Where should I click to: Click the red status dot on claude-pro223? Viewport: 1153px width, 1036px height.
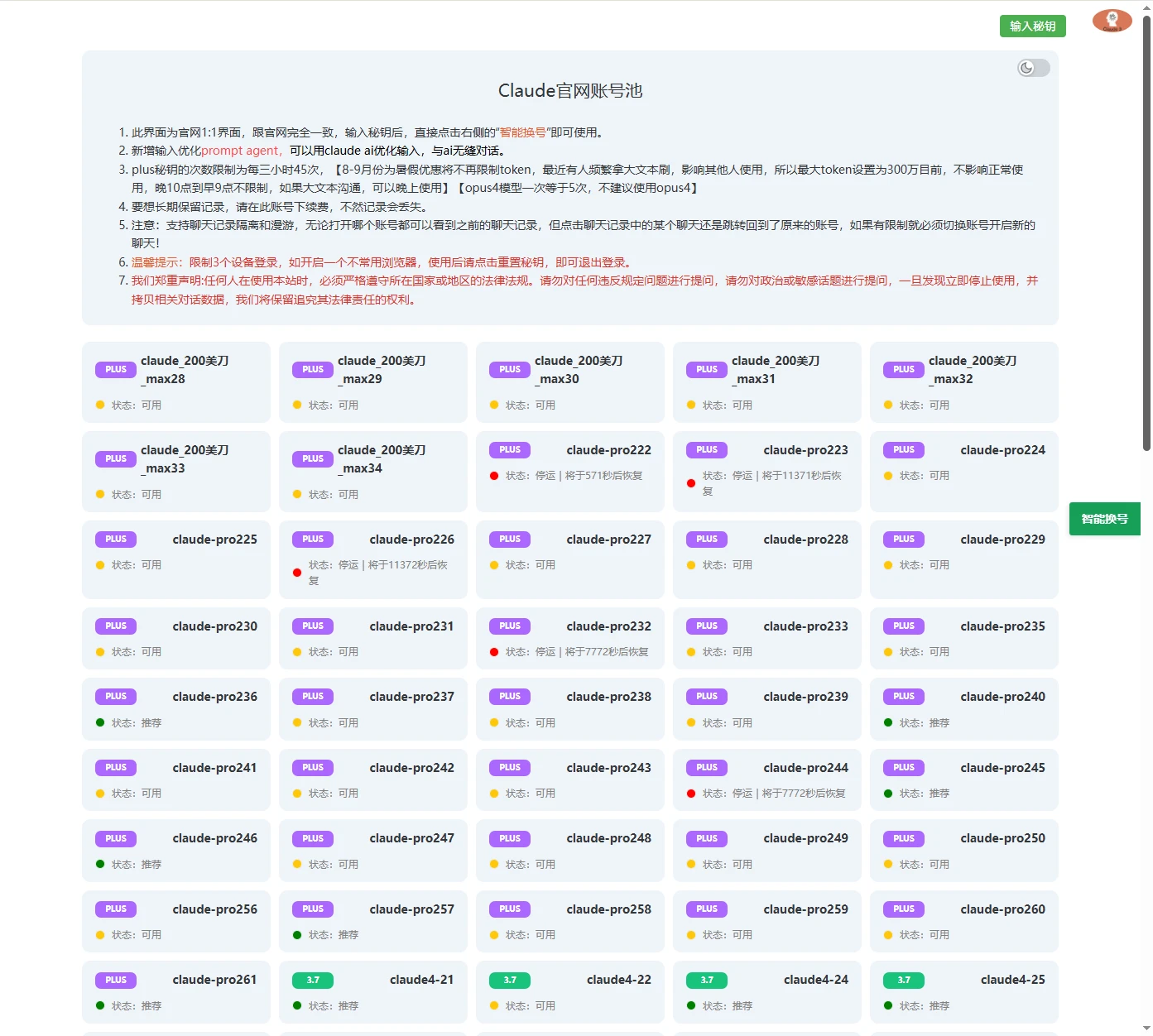click(691, 483)
